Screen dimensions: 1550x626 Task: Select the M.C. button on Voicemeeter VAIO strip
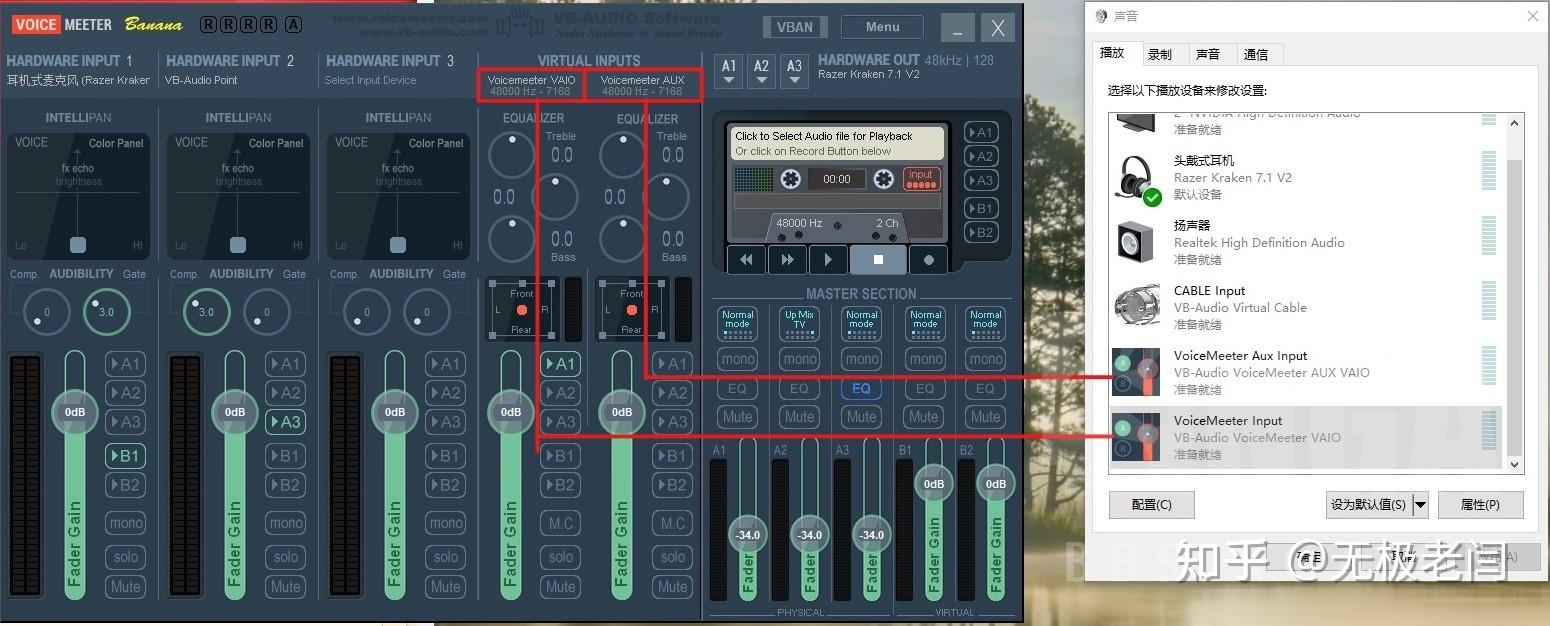561,522
